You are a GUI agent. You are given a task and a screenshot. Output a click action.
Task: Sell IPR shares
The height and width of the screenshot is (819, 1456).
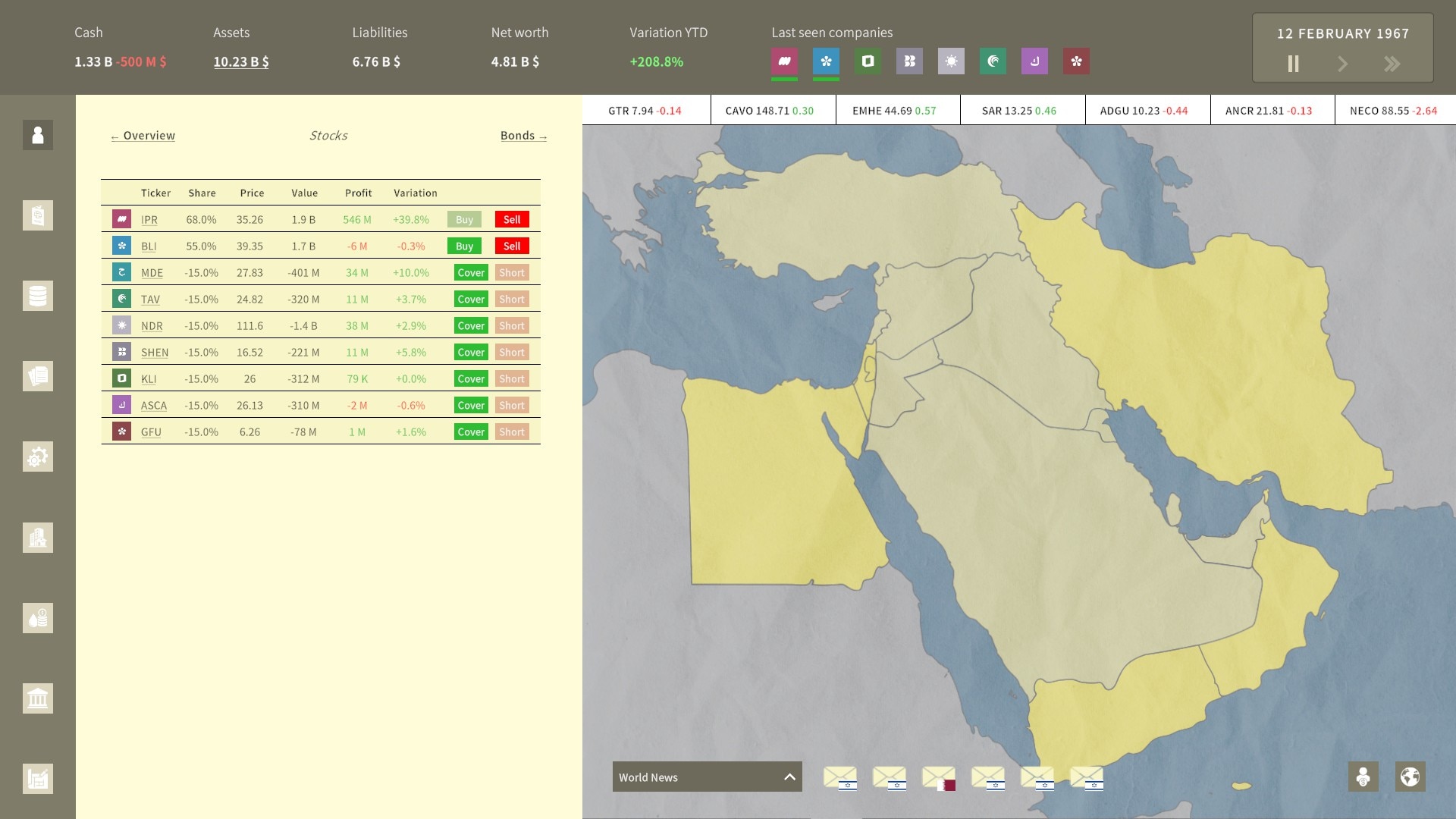click(512, 219)
